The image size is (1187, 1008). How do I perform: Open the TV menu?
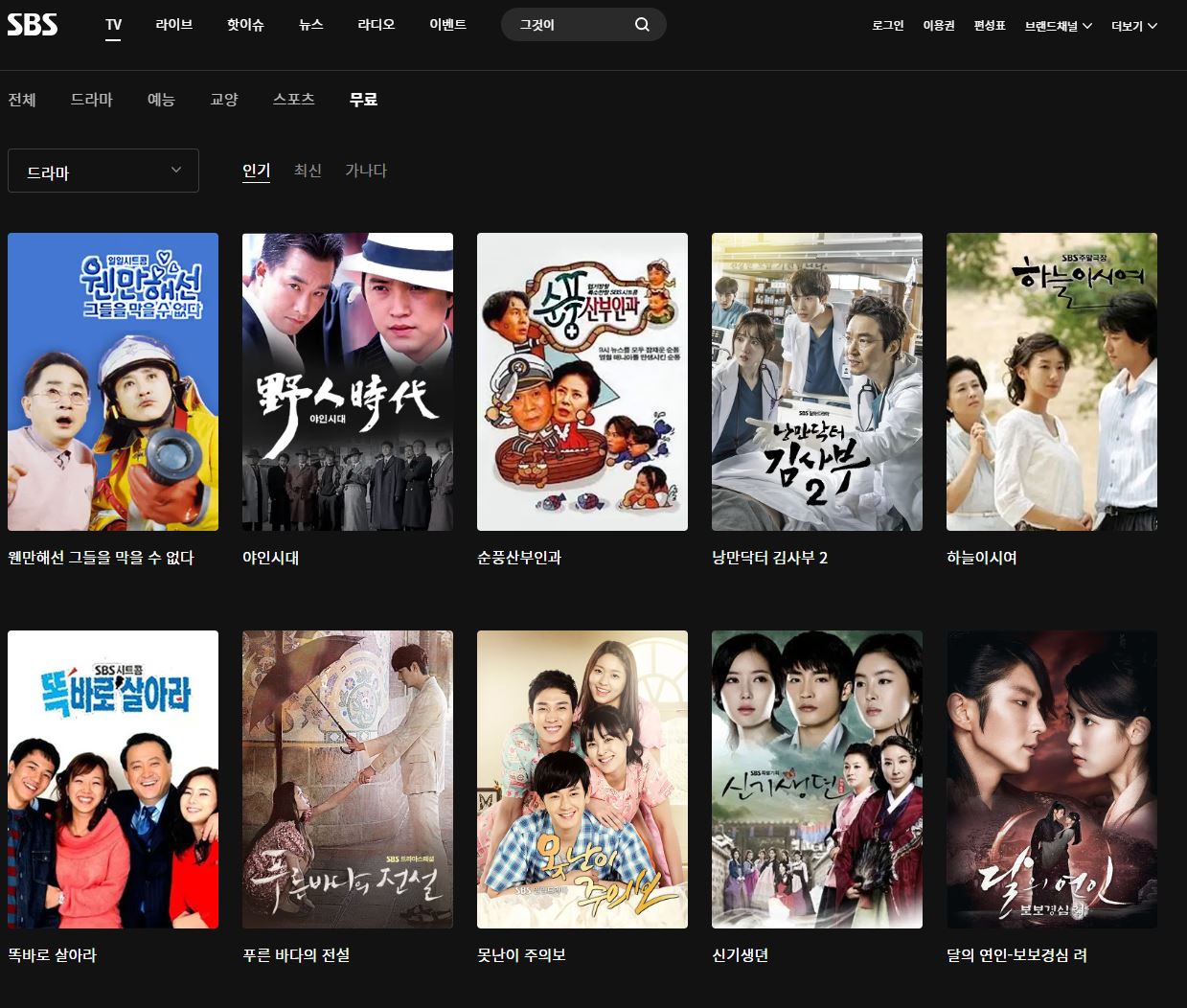(113, 25)
